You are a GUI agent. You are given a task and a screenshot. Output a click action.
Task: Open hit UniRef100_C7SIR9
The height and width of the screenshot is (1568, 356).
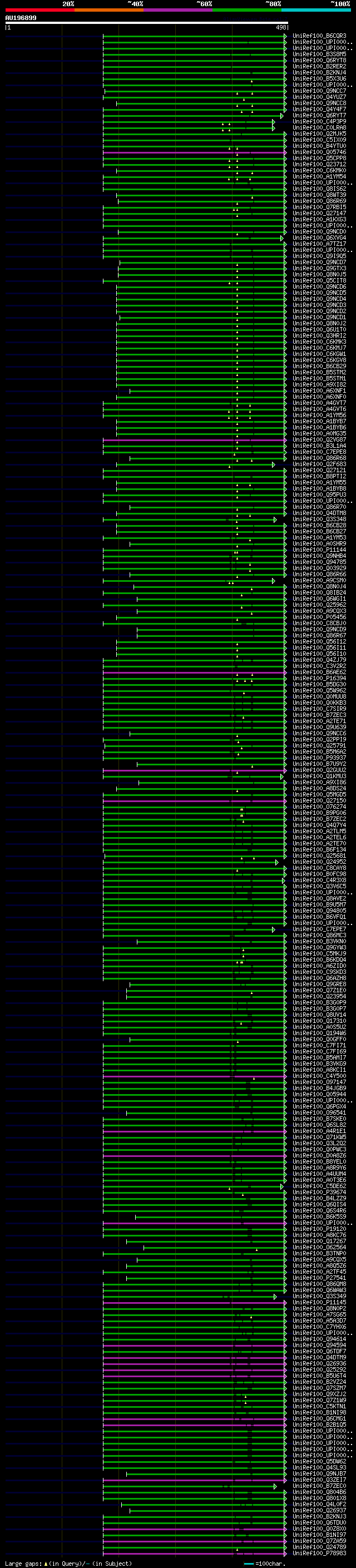[319, 709]
